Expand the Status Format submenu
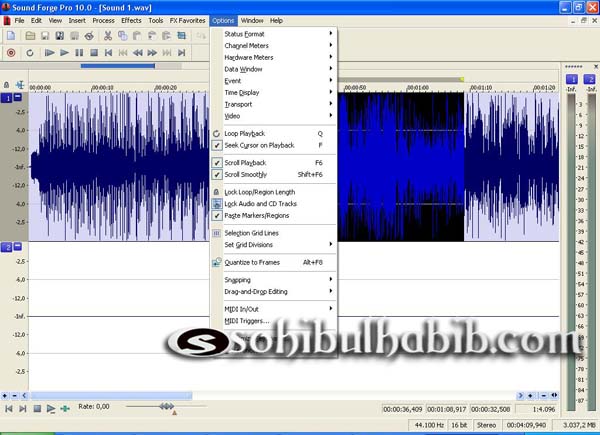600x435 pixels. tap(274, 34)
